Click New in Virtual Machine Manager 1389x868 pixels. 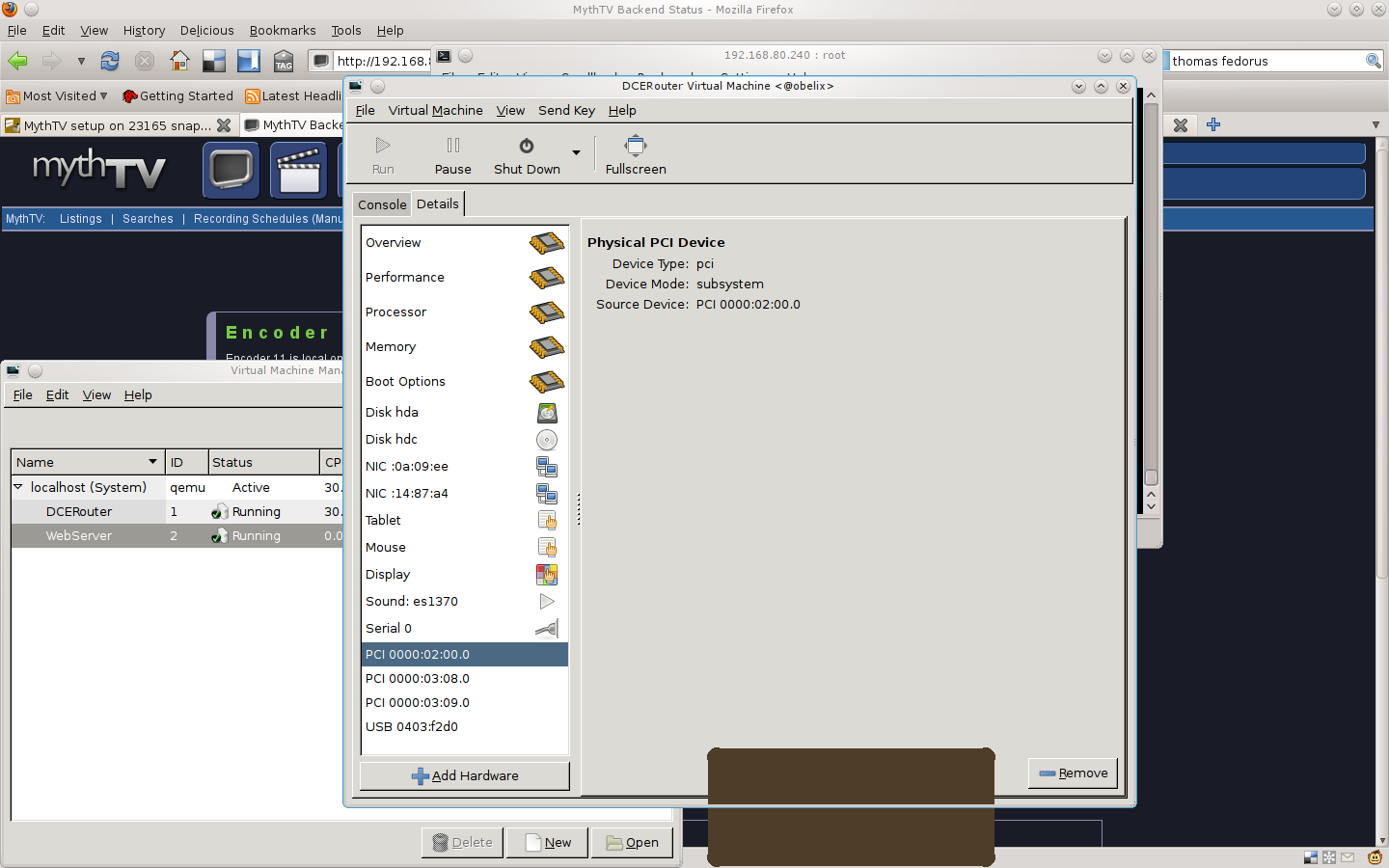click(547, 843)
